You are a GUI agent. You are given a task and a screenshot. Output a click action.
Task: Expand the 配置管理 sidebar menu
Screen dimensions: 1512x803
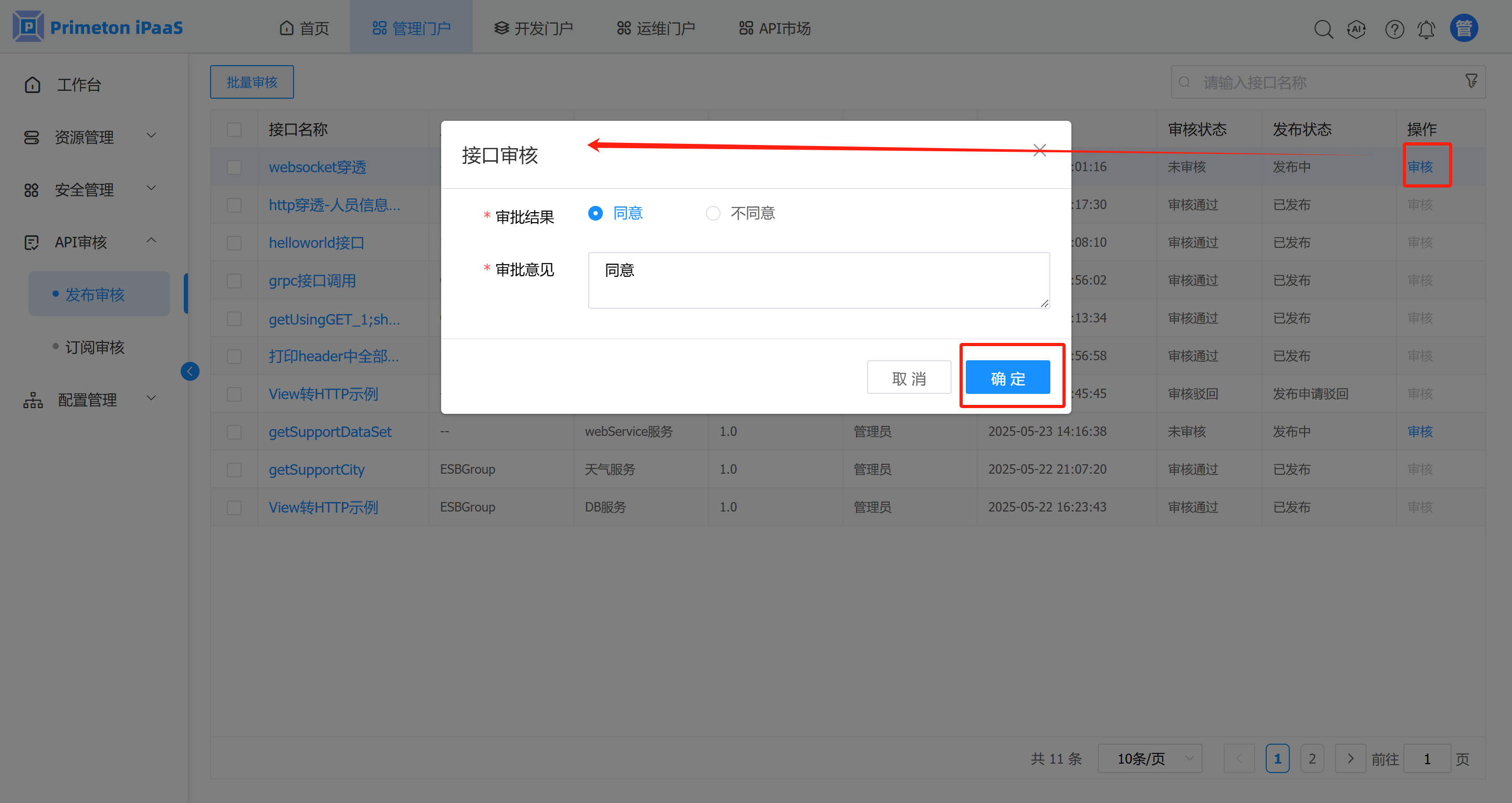(x=88, y=400)
